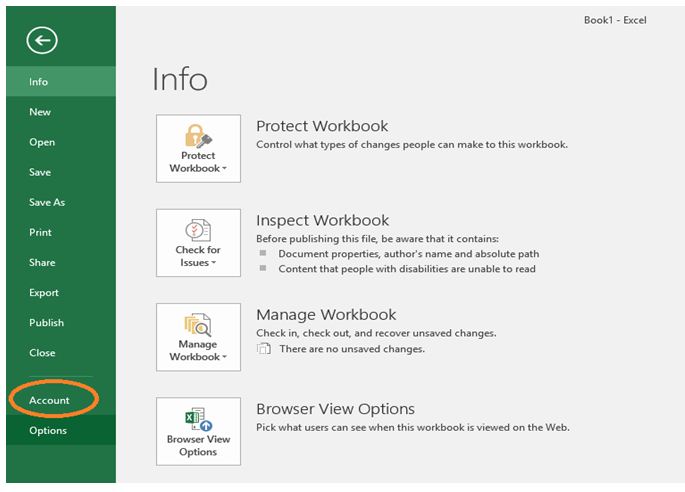The width and height of the screenshot is (685, 492).
Task: Expand the Check for Issues dropdown arrow
Action: [x=212, y=263]
